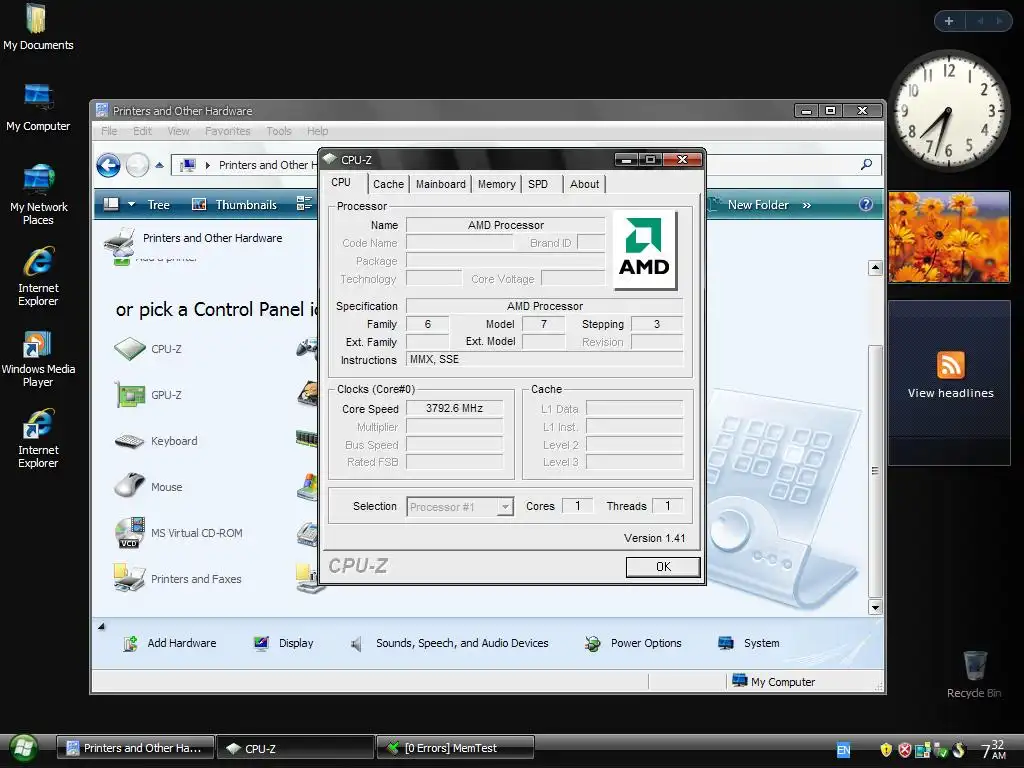Screen dimensions: 1024x768
Task: Open the Favorites menu
Action: [227, 131]
